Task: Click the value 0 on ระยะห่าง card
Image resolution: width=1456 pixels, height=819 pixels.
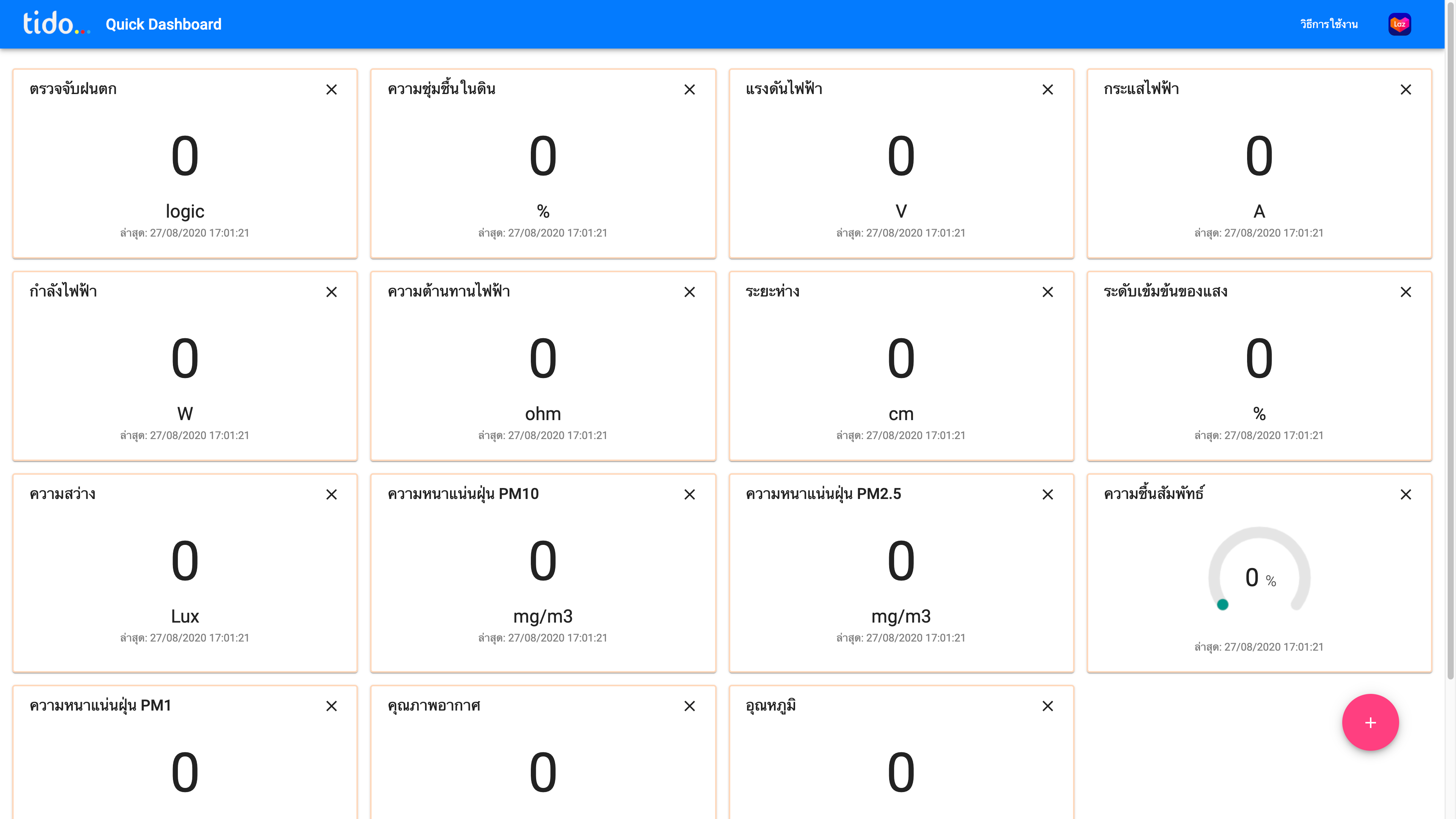Action: [901, 358]
